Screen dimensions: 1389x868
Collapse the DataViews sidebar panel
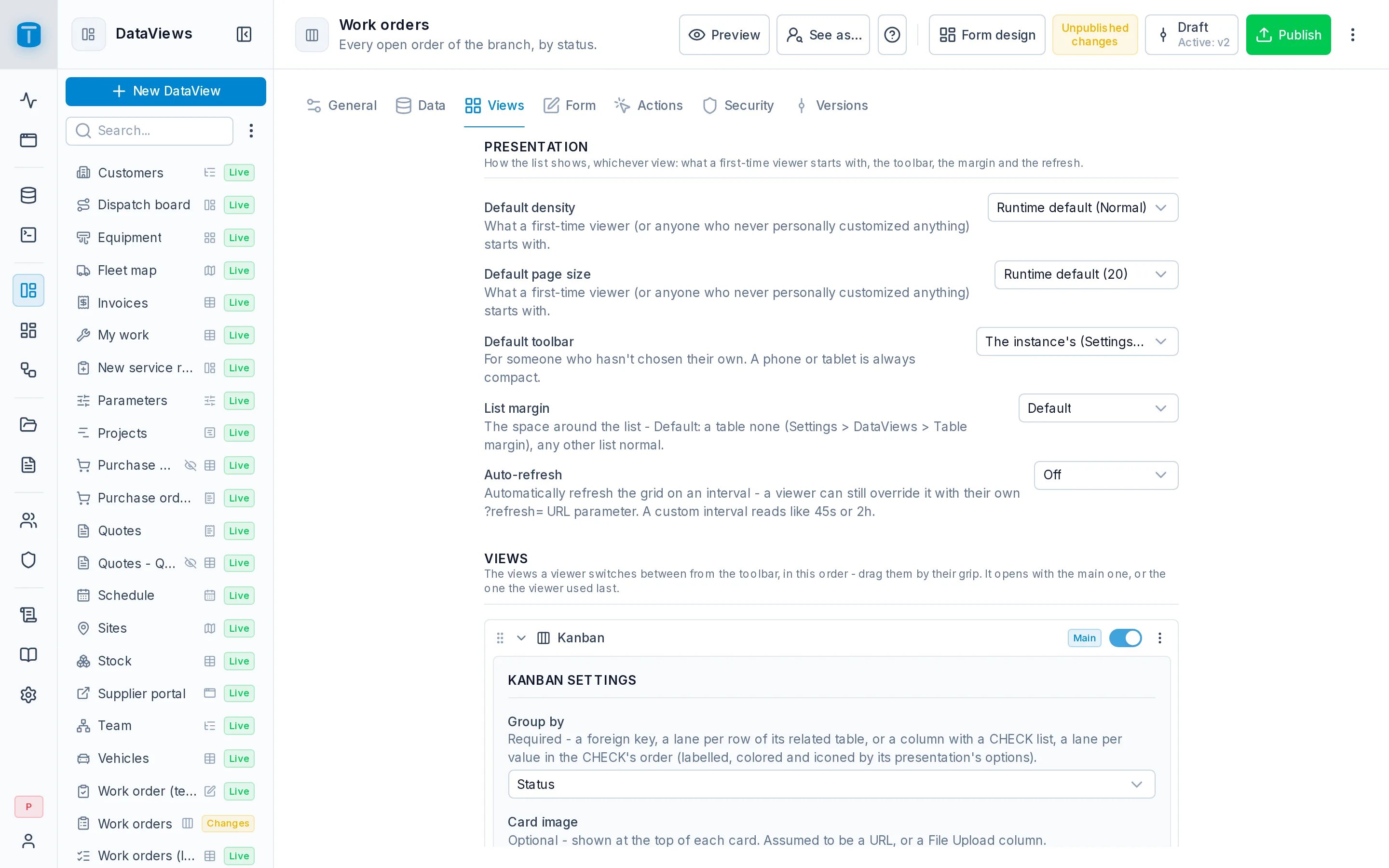(x=244, y=34)
